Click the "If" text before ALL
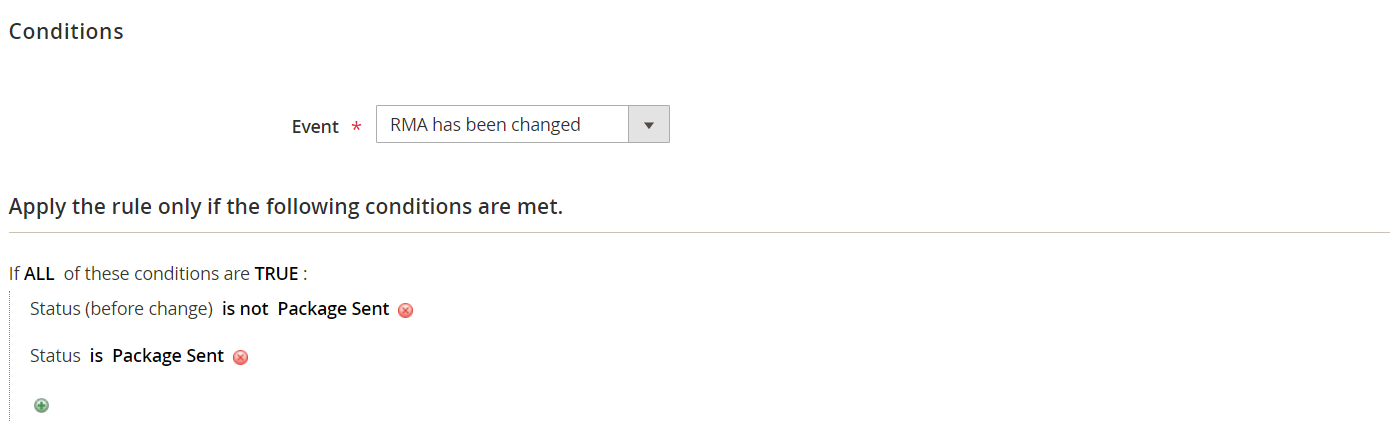Viewport: 1390px width, 429px height. coord(15,273)
